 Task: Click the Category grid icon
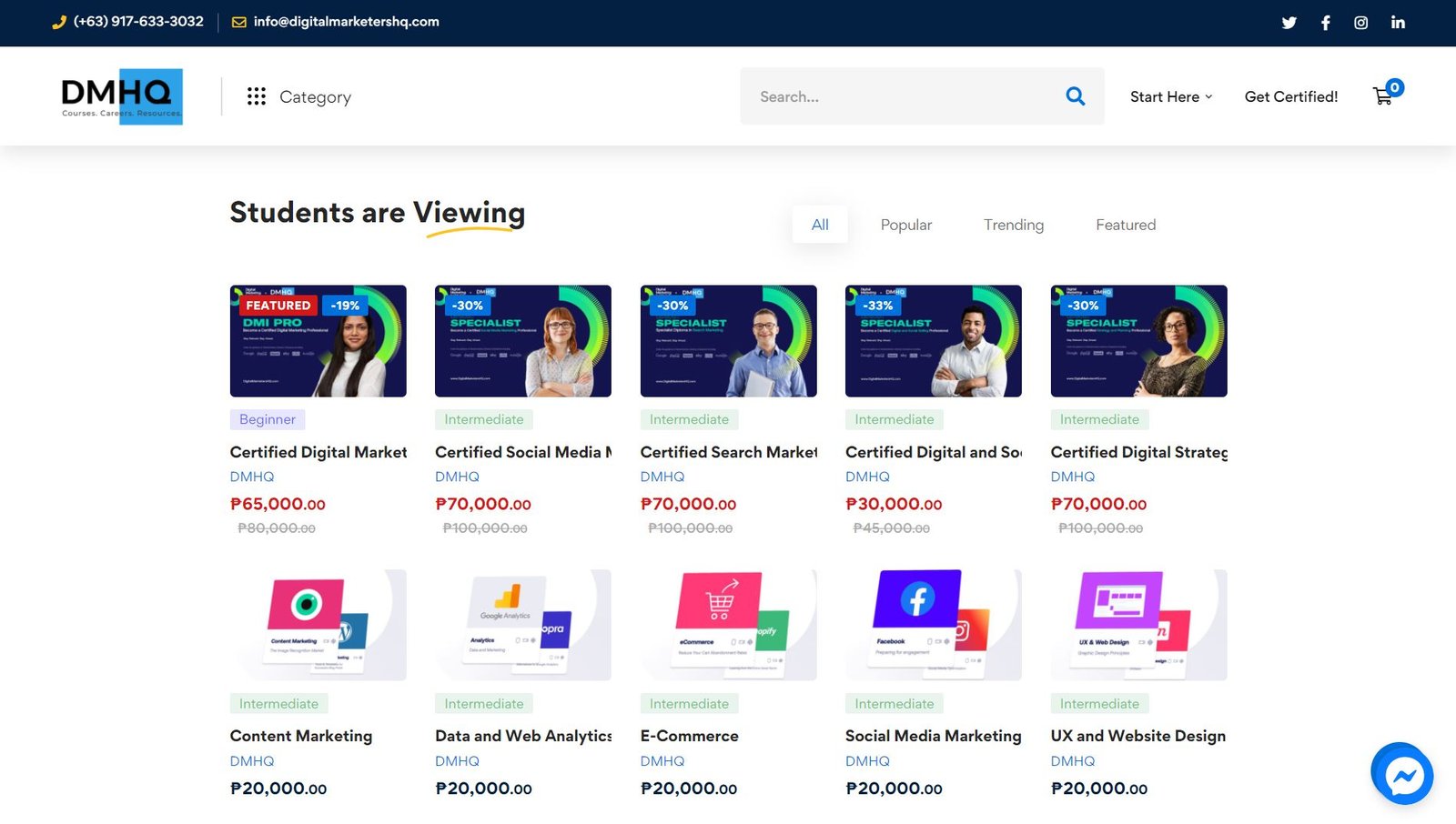tap(257, 96)
